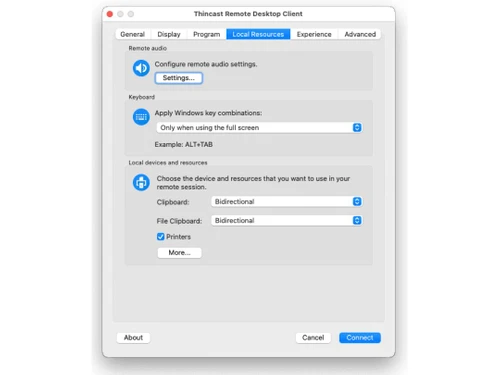500x375 pixels.
Task: Click the 'Local devices and resources' heading
Action: click(x=168, y=163)
